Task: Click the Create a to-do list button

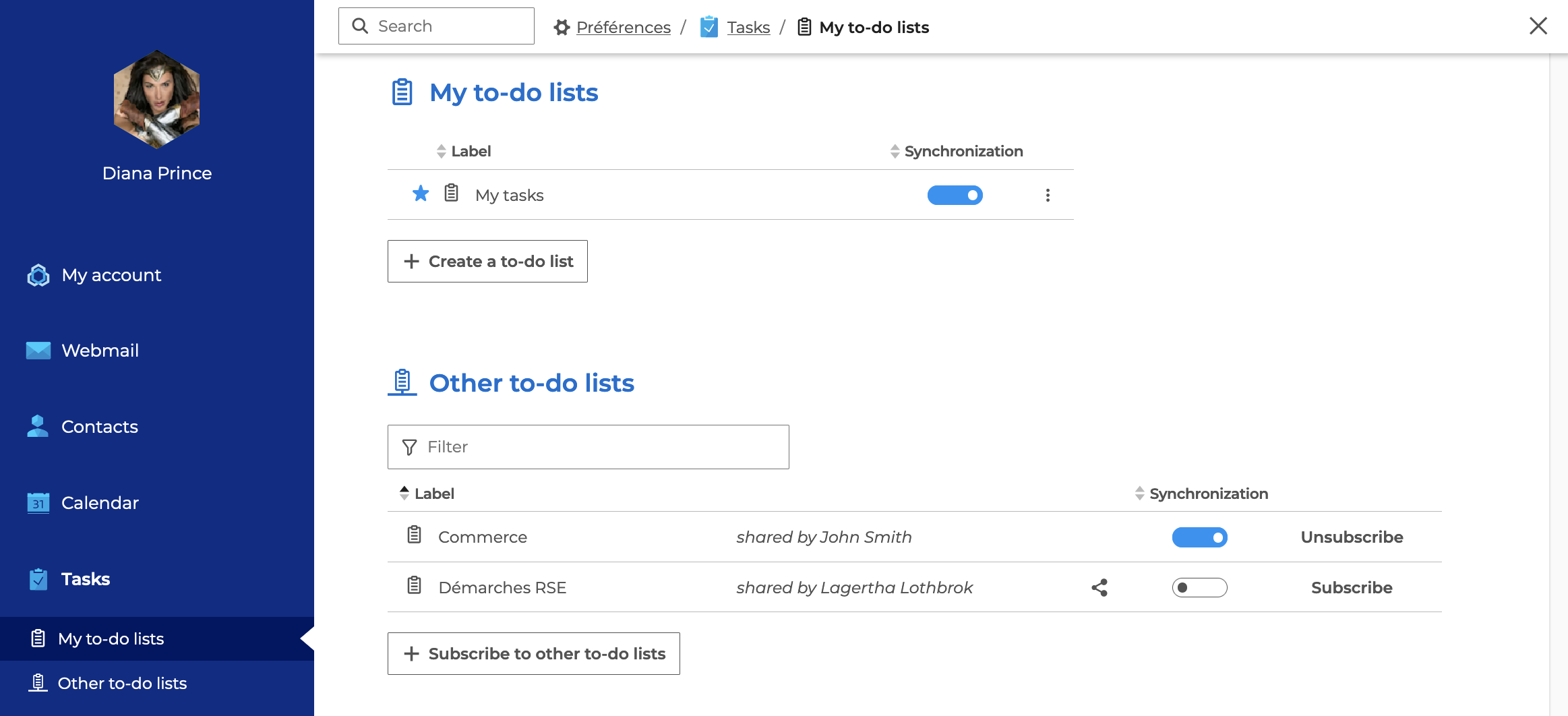Action: pyautogui.click(x=487, y=262)
